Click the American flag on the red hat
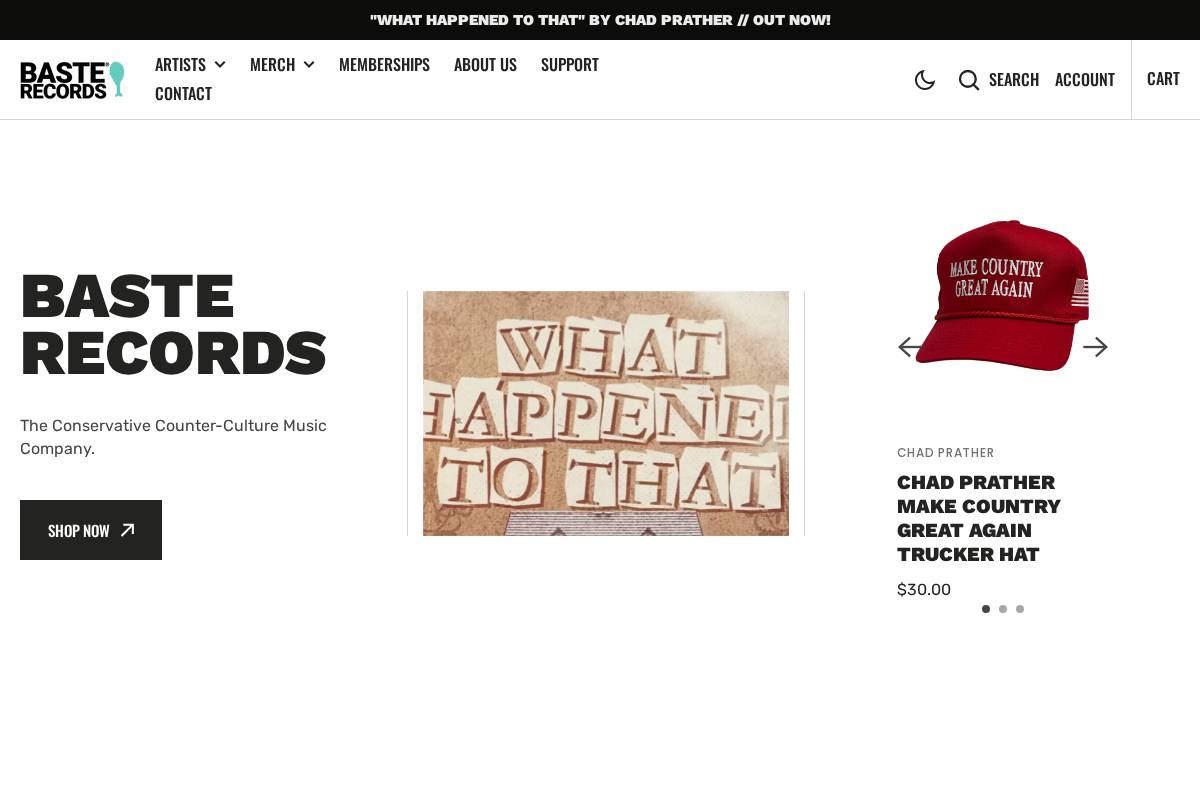This screenshot has width=1200, height=800. pyautogui.click(x=1080, y=294)
